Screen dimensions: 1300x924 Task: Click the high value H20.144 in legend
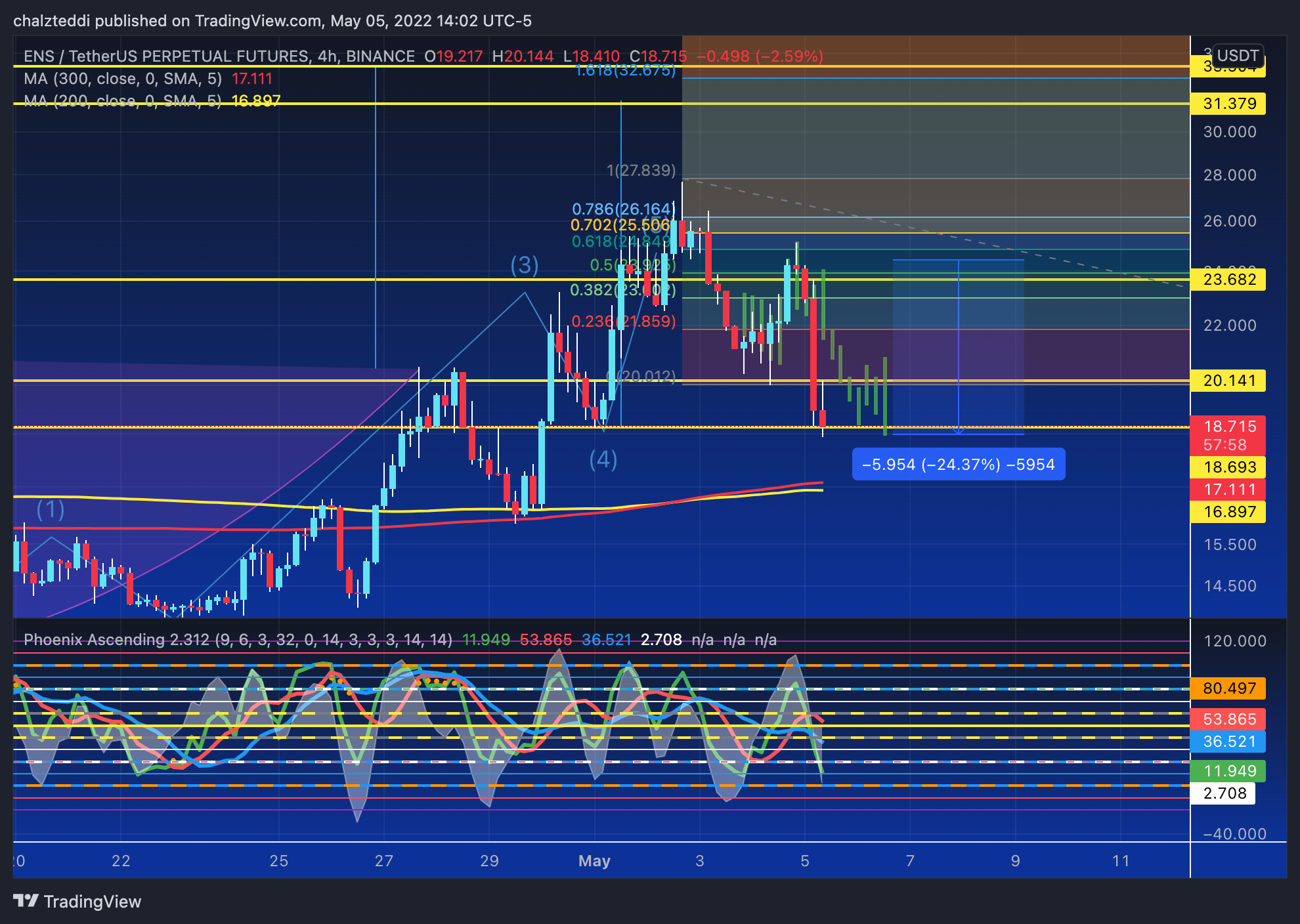tap(523, 56)
